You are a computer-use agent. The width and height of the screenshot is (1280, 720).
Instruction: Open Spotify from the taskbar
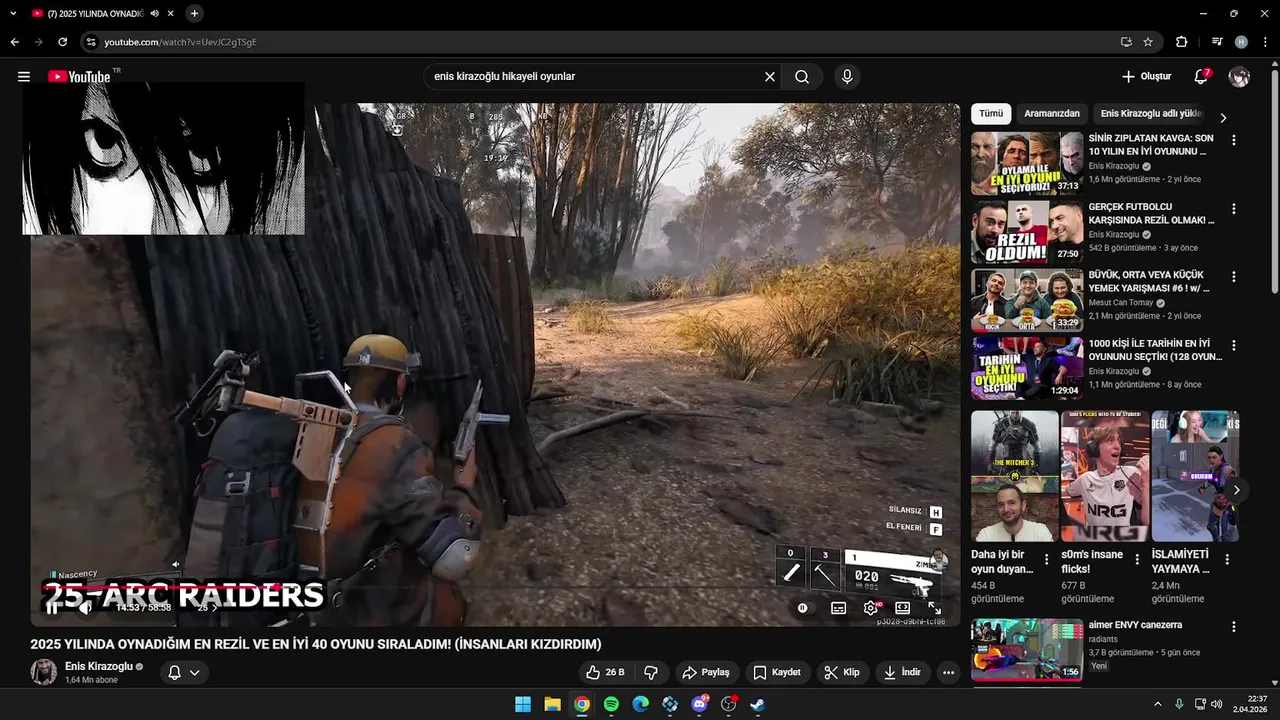611,704
